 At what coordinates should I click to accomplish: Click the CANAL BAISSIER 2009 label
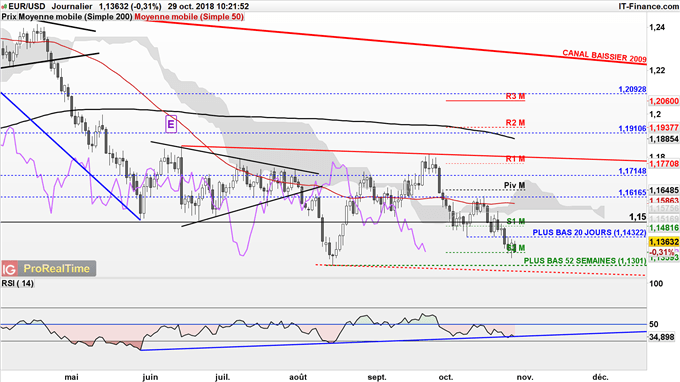coord(604,56)
